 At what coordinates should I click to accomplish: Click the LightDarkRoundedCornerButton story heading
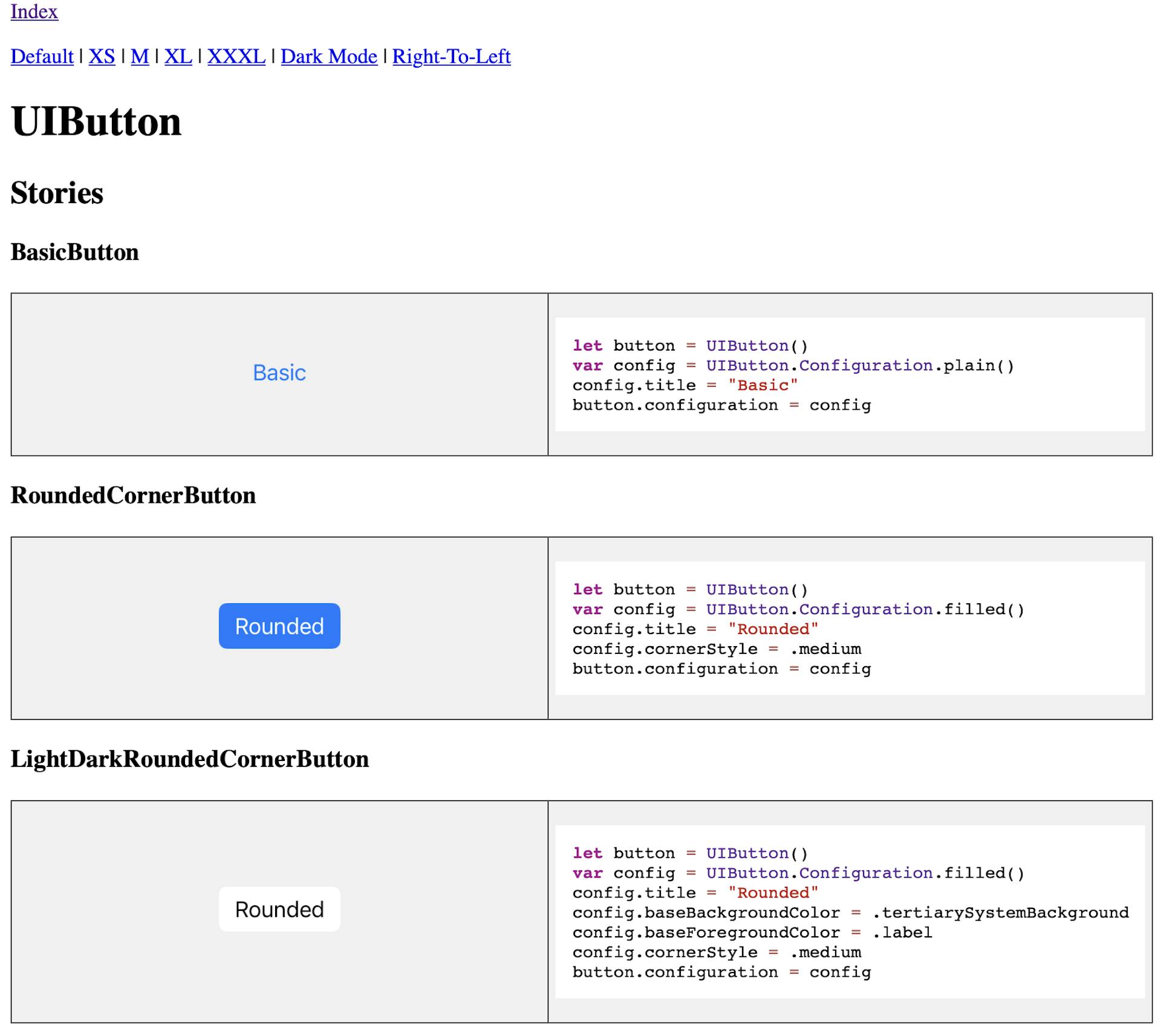coord(190,759)
